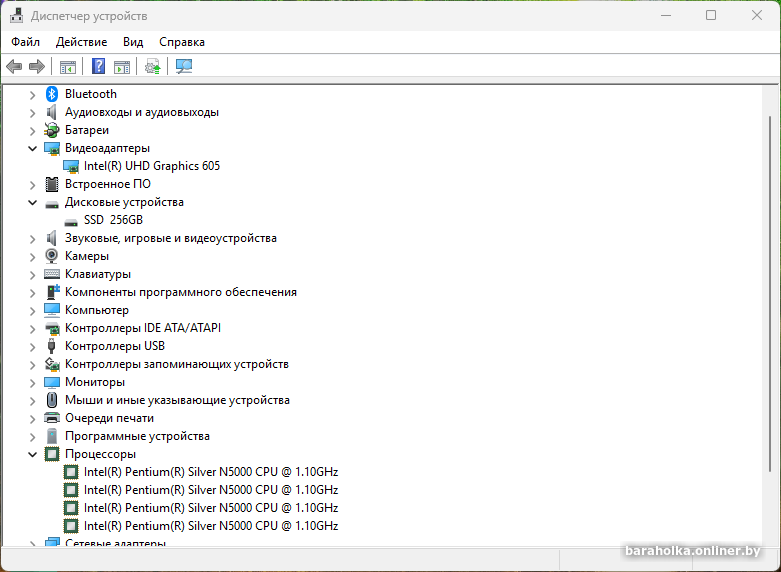Expand the Контроллеры USB category

click(32, 346)
